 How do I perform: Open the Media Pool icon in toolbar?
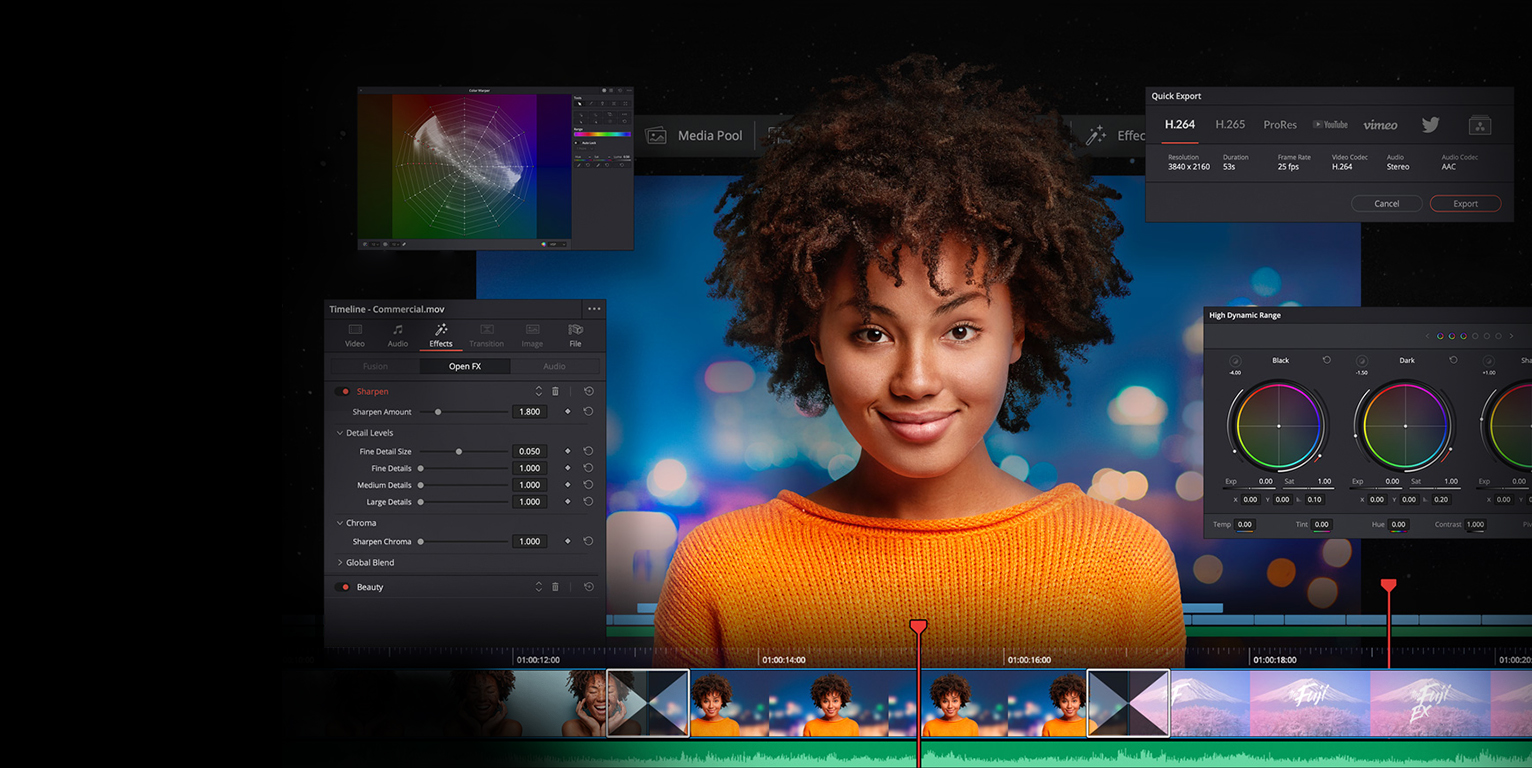coord(656,136)
